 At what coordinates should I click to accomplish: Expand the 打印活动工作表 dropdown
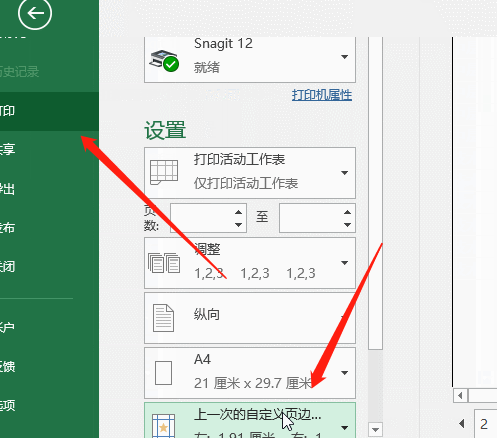pyautogui.click(x=345, y=173)
